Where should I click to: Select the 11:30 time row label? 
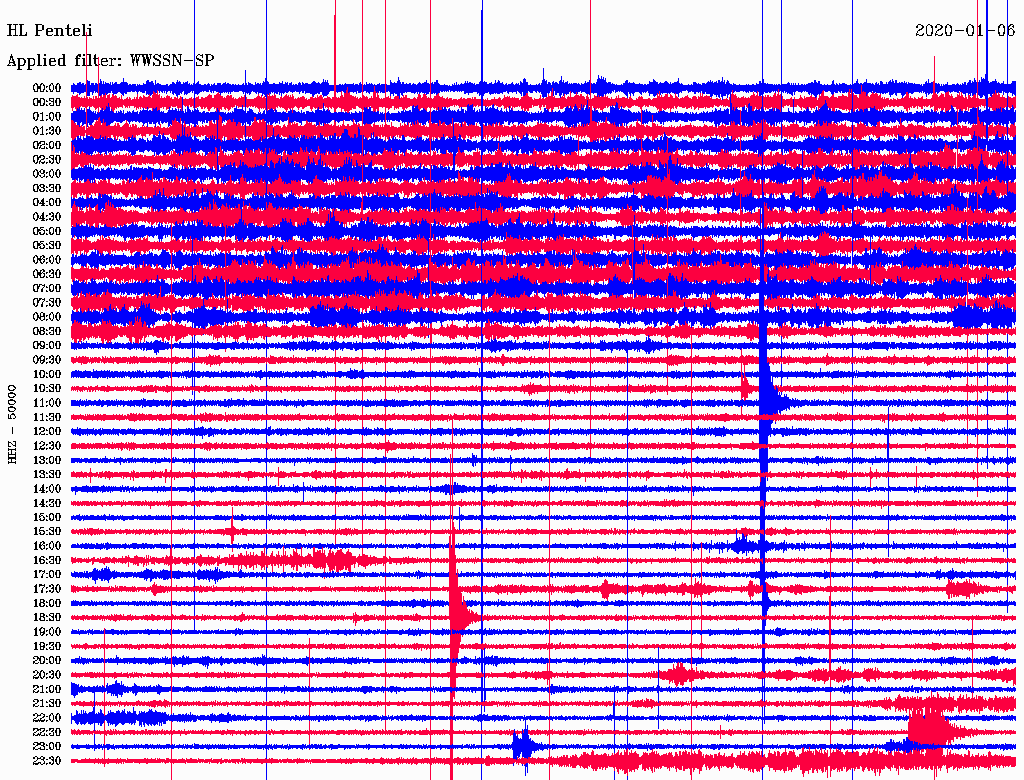pyautogui.click(x=47, y=417)
